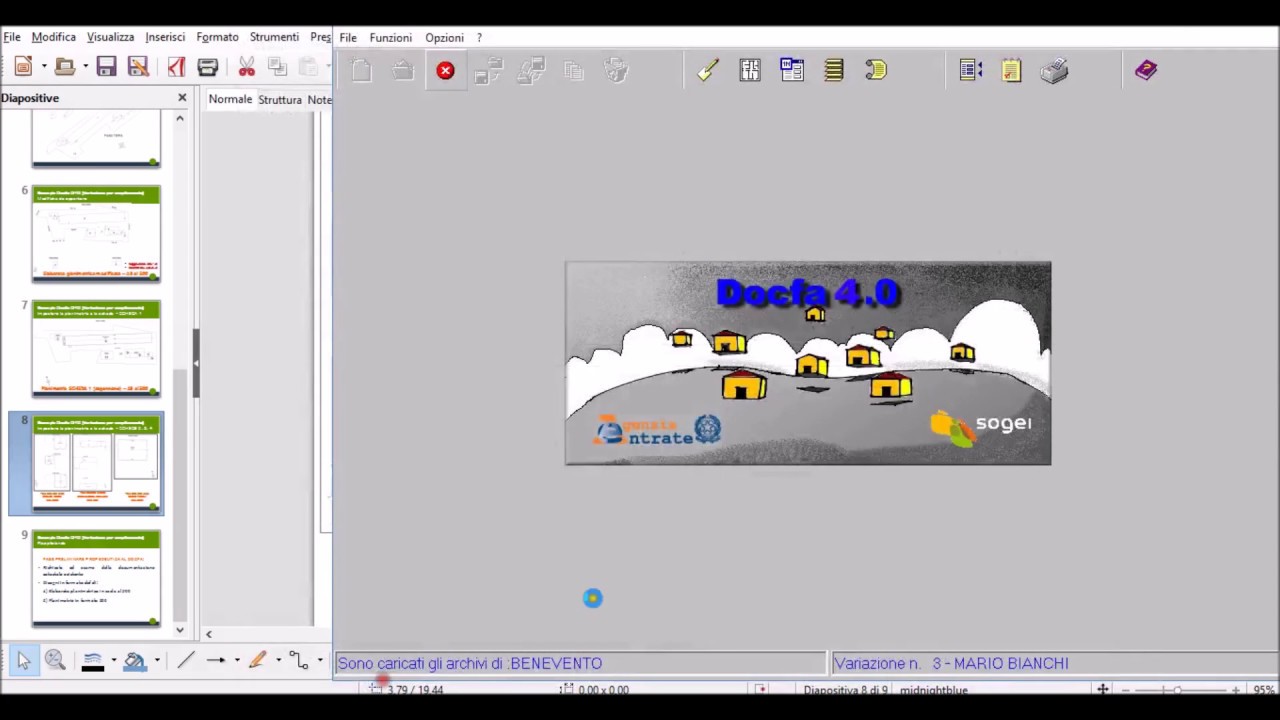Expand curve tool options dropdown

tap(279, 660)
